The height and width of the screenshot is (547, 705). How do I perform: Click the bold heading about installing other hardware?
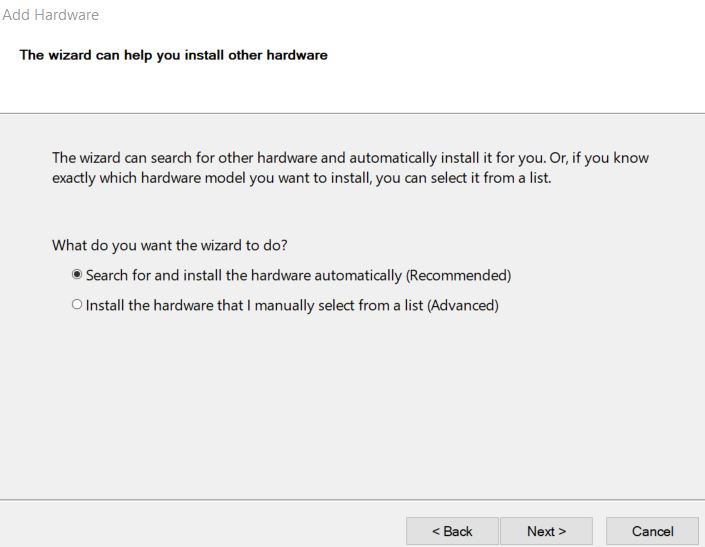pos(174,55)
